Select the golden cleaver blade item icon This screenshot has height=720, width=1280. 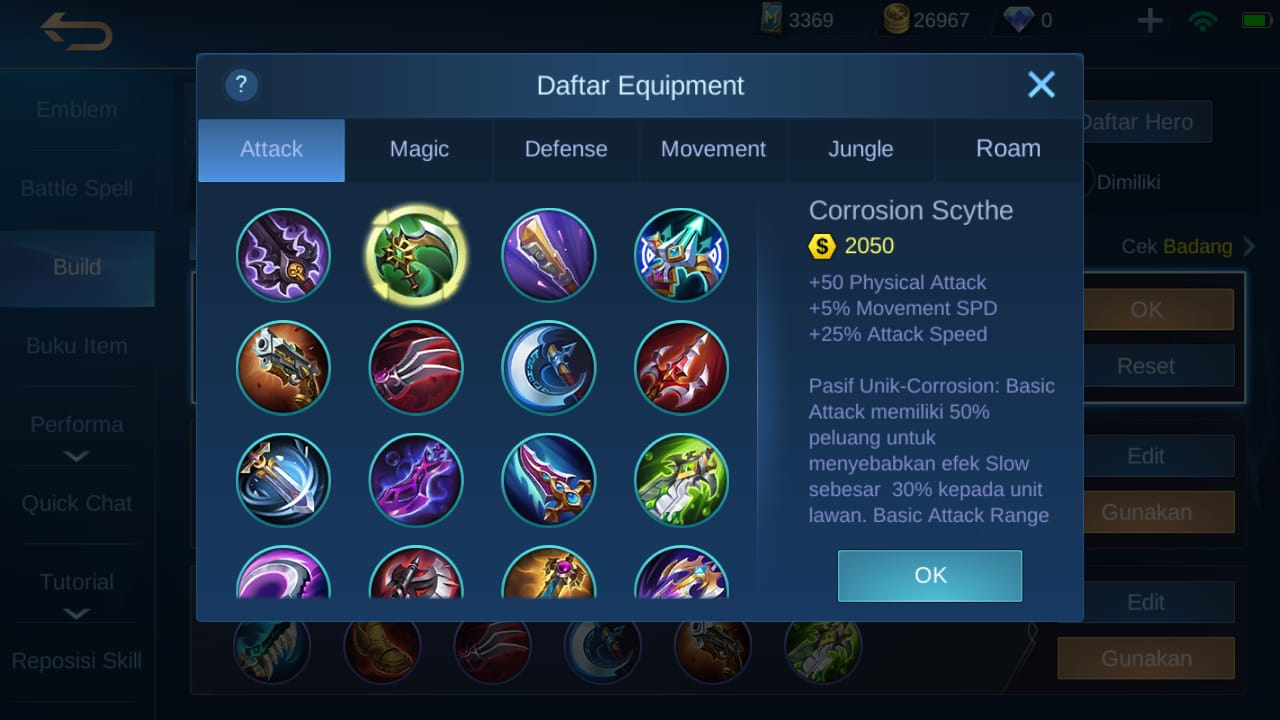click(x=548, y=255)
